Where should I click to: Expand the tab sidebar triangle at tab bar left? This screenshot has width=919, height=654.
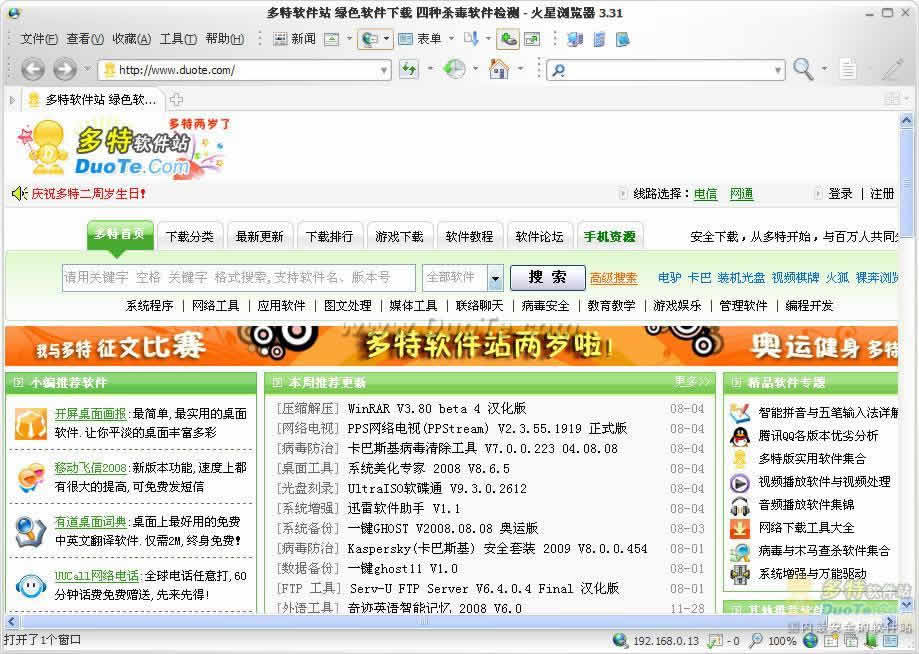pos(12,100)
